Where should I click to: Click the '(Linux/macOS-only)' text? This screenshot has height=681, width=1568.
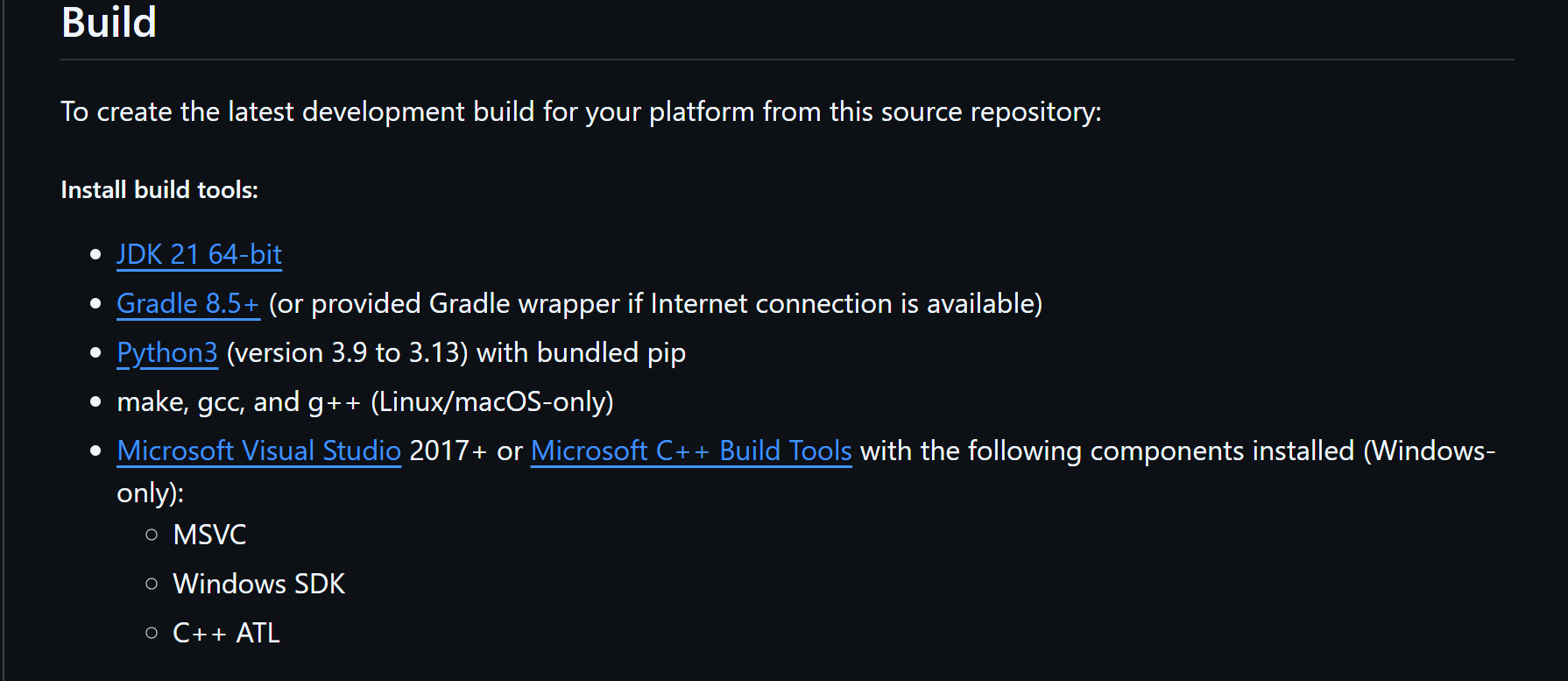(x=492, y=401)
